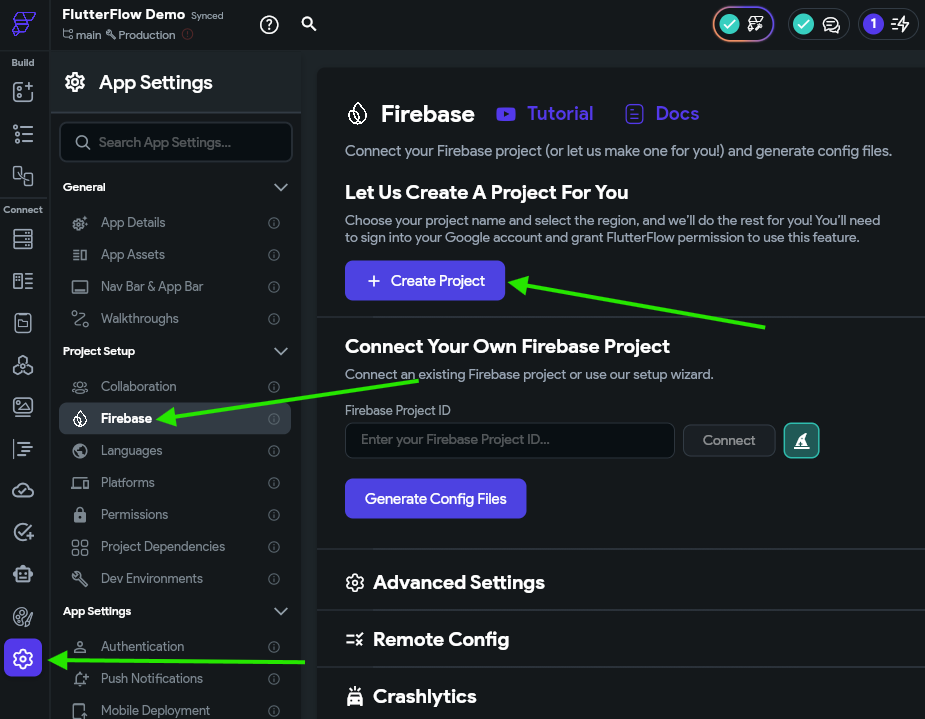Open the Cloud Functions check-cloud icon in the rail
The image size is (925, 719).
pyautogui.click(x=23, y=491)
